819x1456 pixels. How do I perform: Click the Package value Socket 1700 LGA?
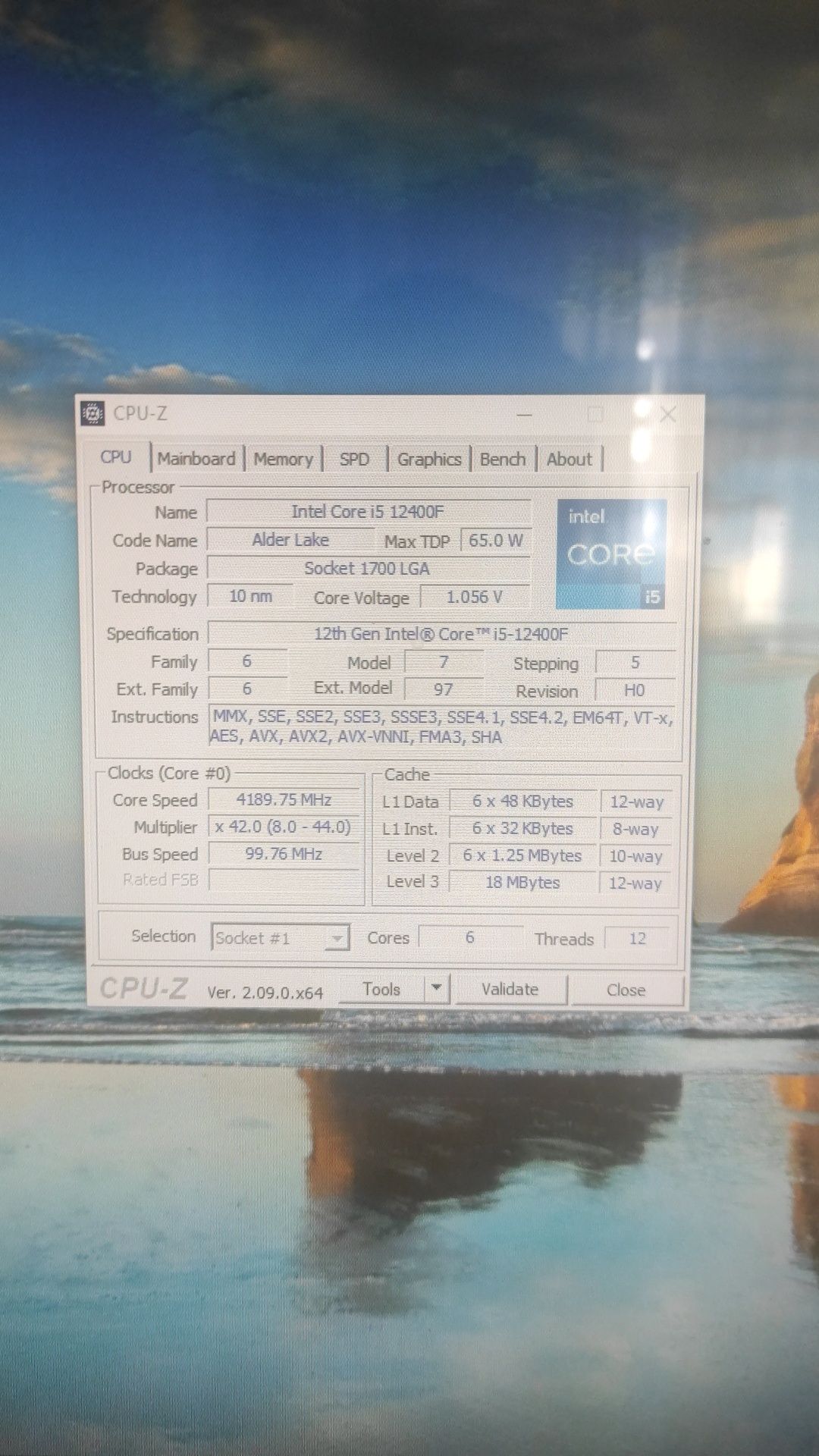pyautogui.click(x=368, y=569)
